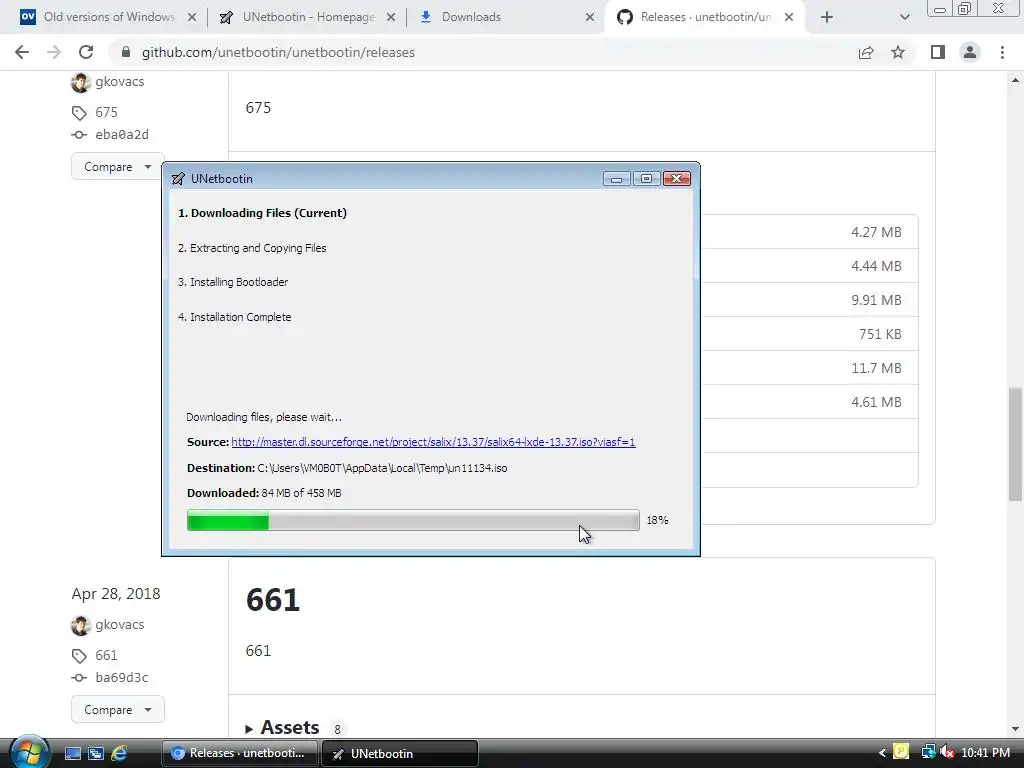1024x768 pixels.
Task: Click Switch between windows quick launch icon
Action: 96,753
